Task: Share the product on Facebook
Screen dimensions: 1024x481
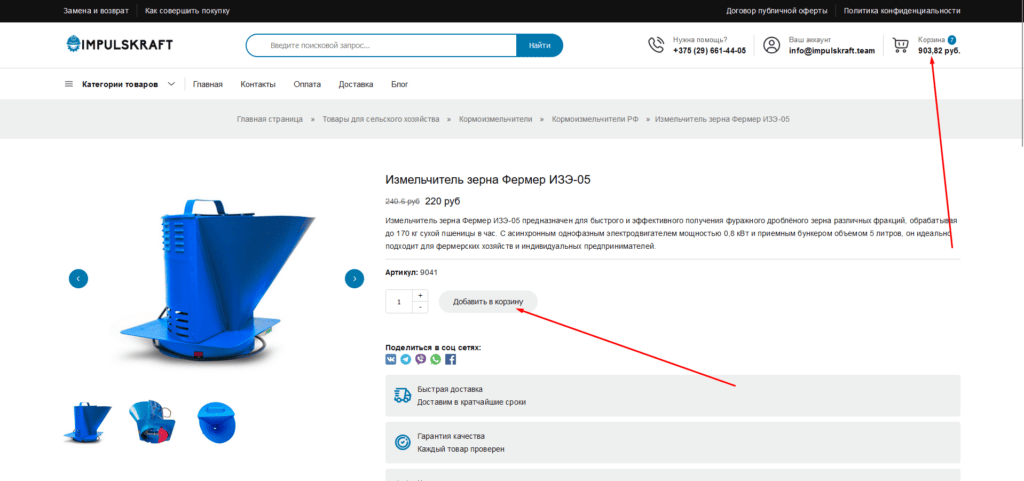Action: (451, 359)
